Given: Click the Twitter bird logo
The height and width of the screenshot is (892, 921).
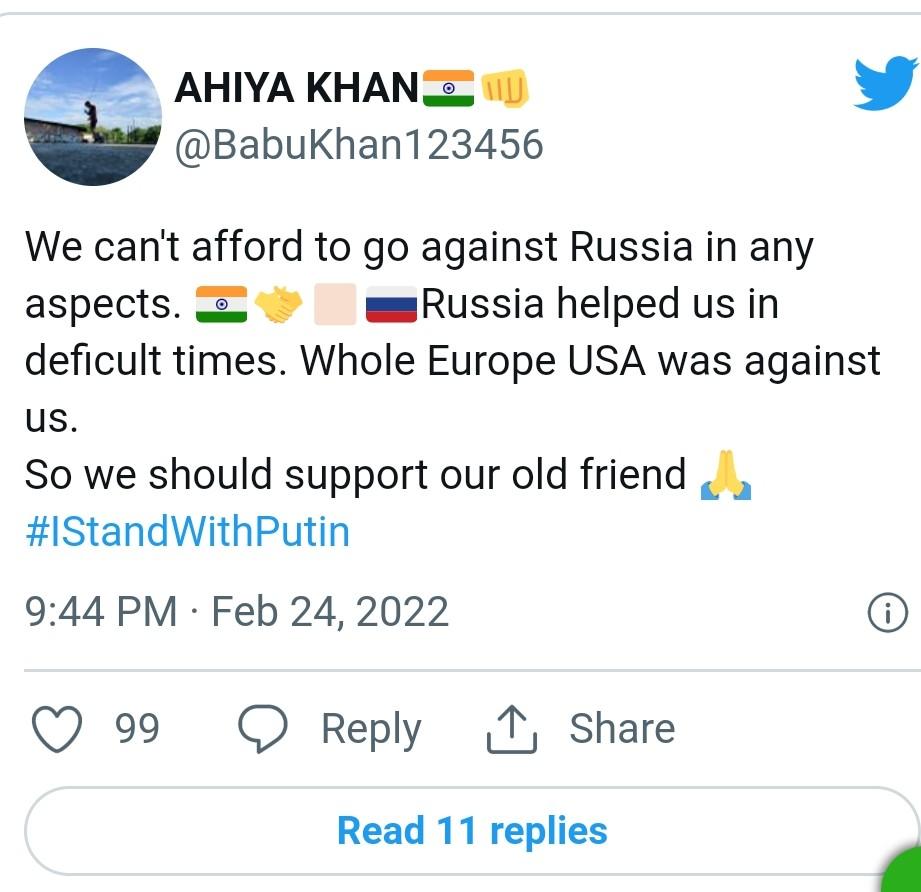Looking at the screenshot, I should tap(884, 82).
